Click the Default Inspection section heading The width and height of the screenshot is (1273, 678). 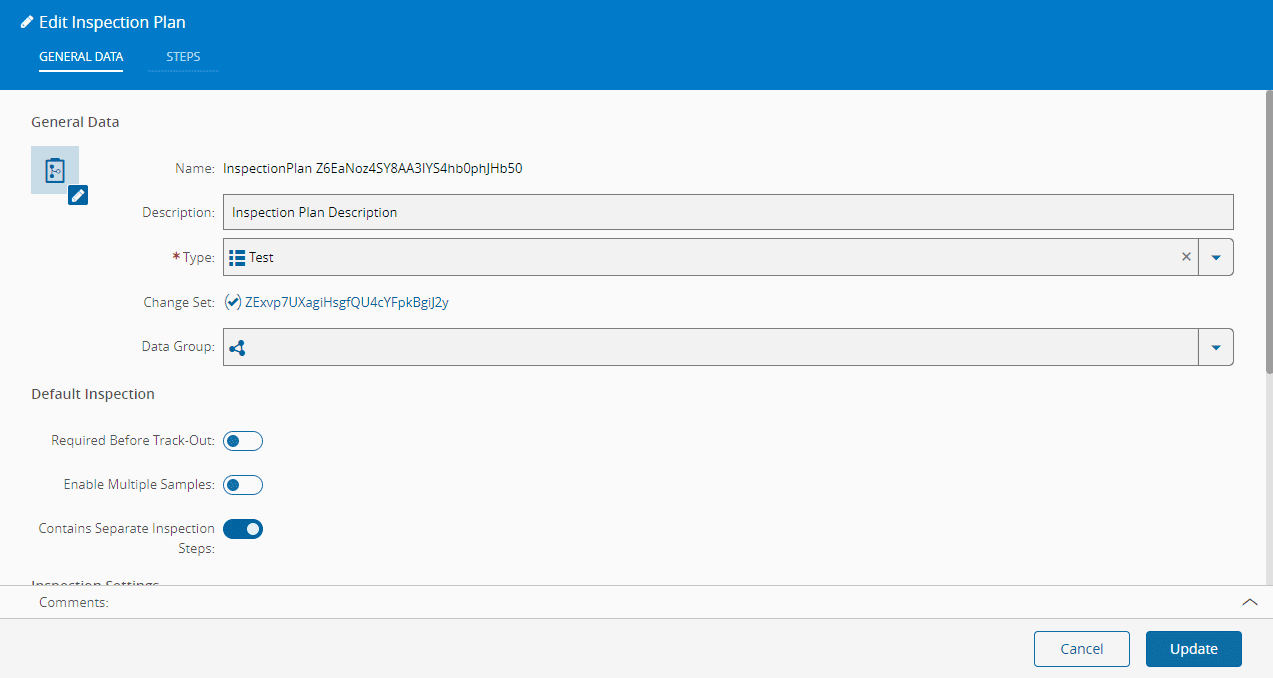pyautogui.click(x=93, y=394)
